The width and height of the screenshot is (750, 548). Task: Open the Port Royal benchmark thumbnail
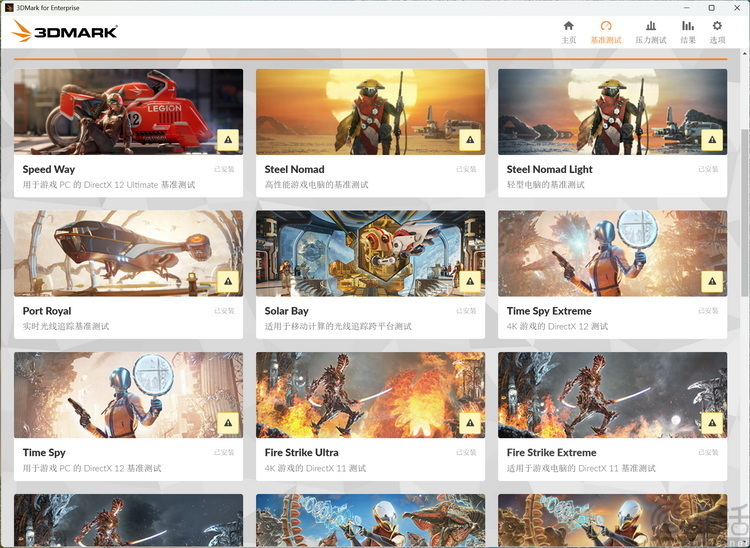click(128, 253)
